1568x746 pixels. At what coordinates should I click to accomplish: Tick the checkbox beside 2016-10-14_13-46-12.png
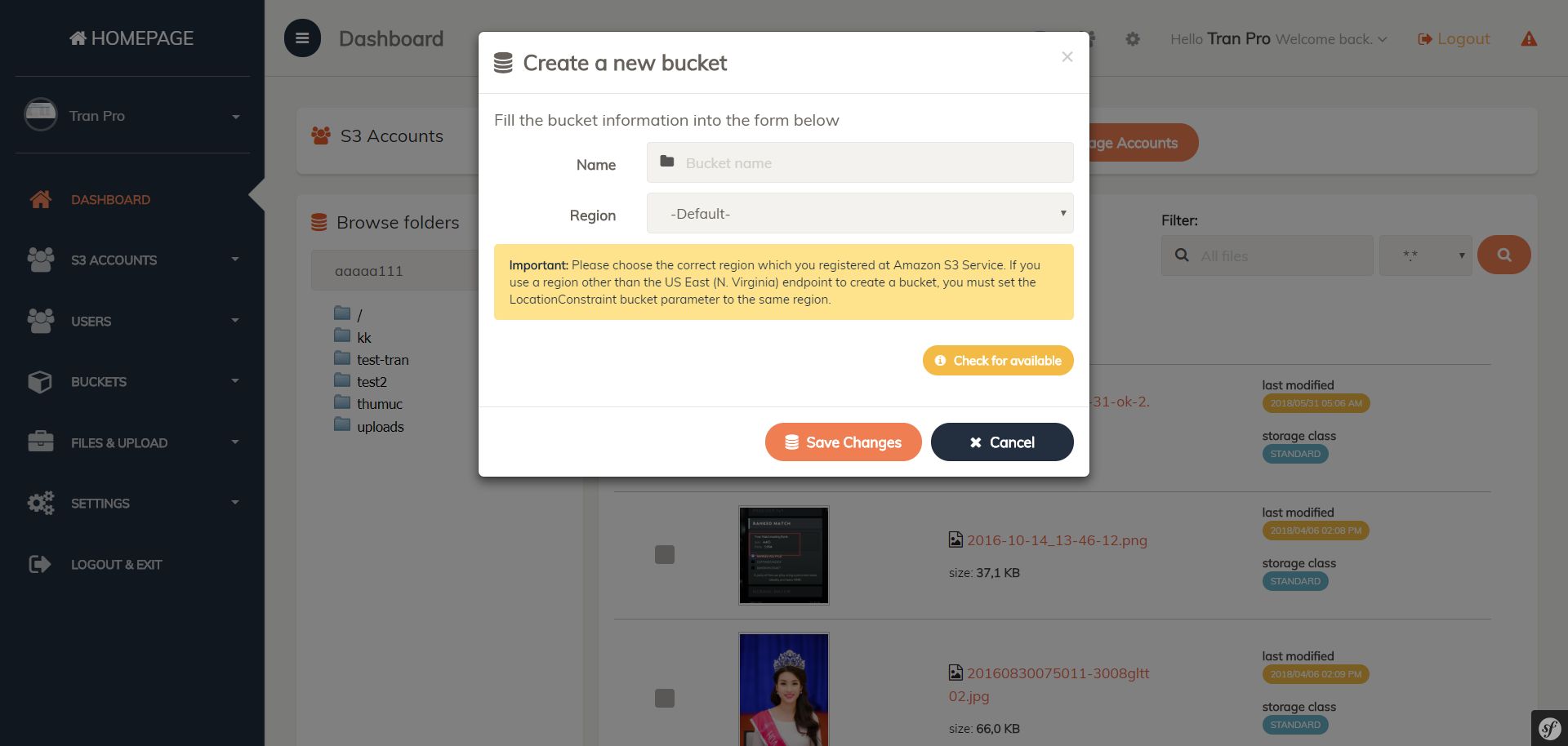[x=665, y=555]
